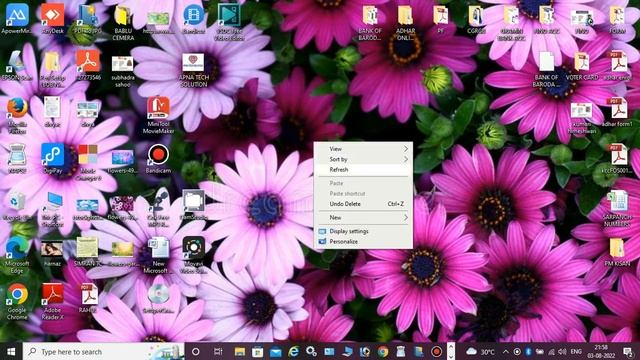
Task: Open the New submenu in context menu
Action: coord(363,218)
